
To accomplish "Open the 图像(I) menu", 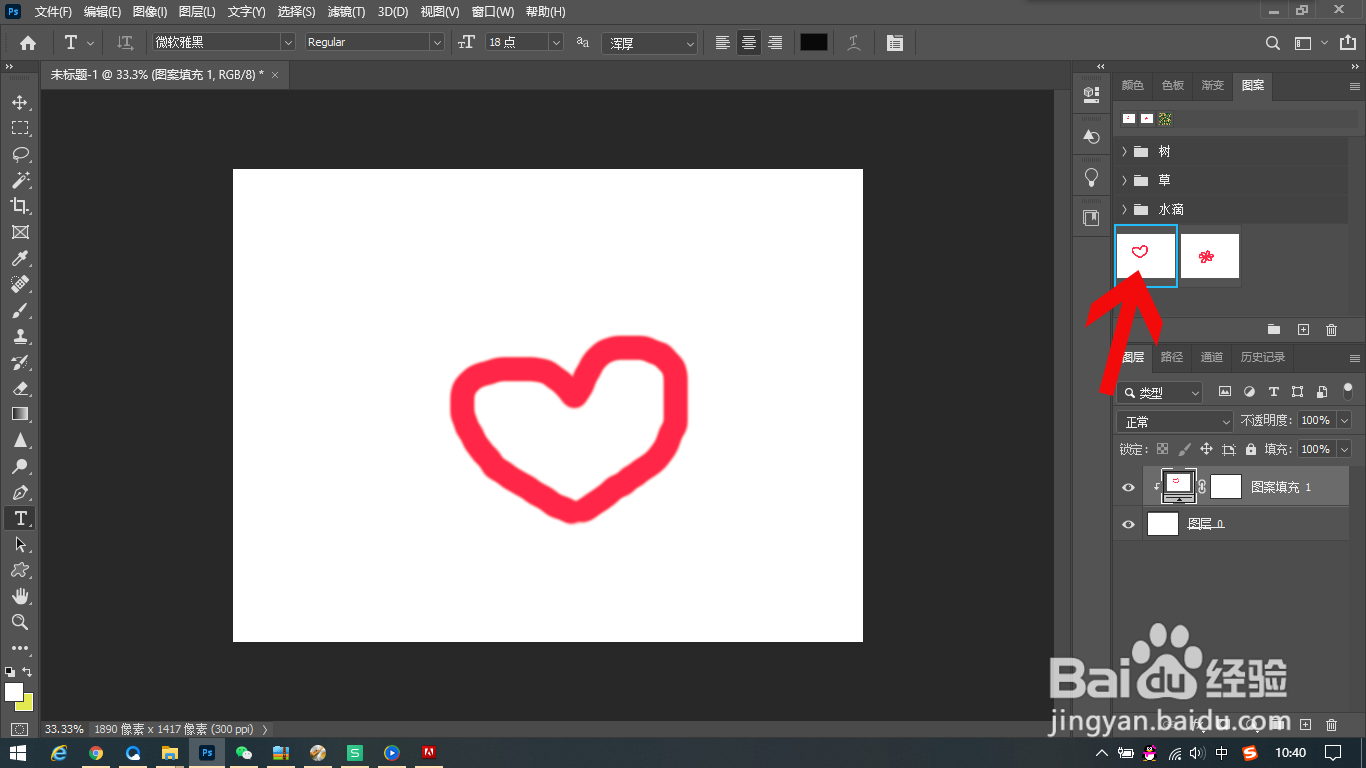I will (150, 12).
